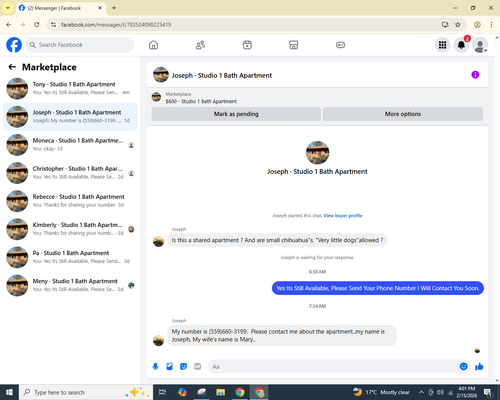Screen dimensions: 500x400
Task: Open the notifications bell icon
Action: (x=461, y=45)
